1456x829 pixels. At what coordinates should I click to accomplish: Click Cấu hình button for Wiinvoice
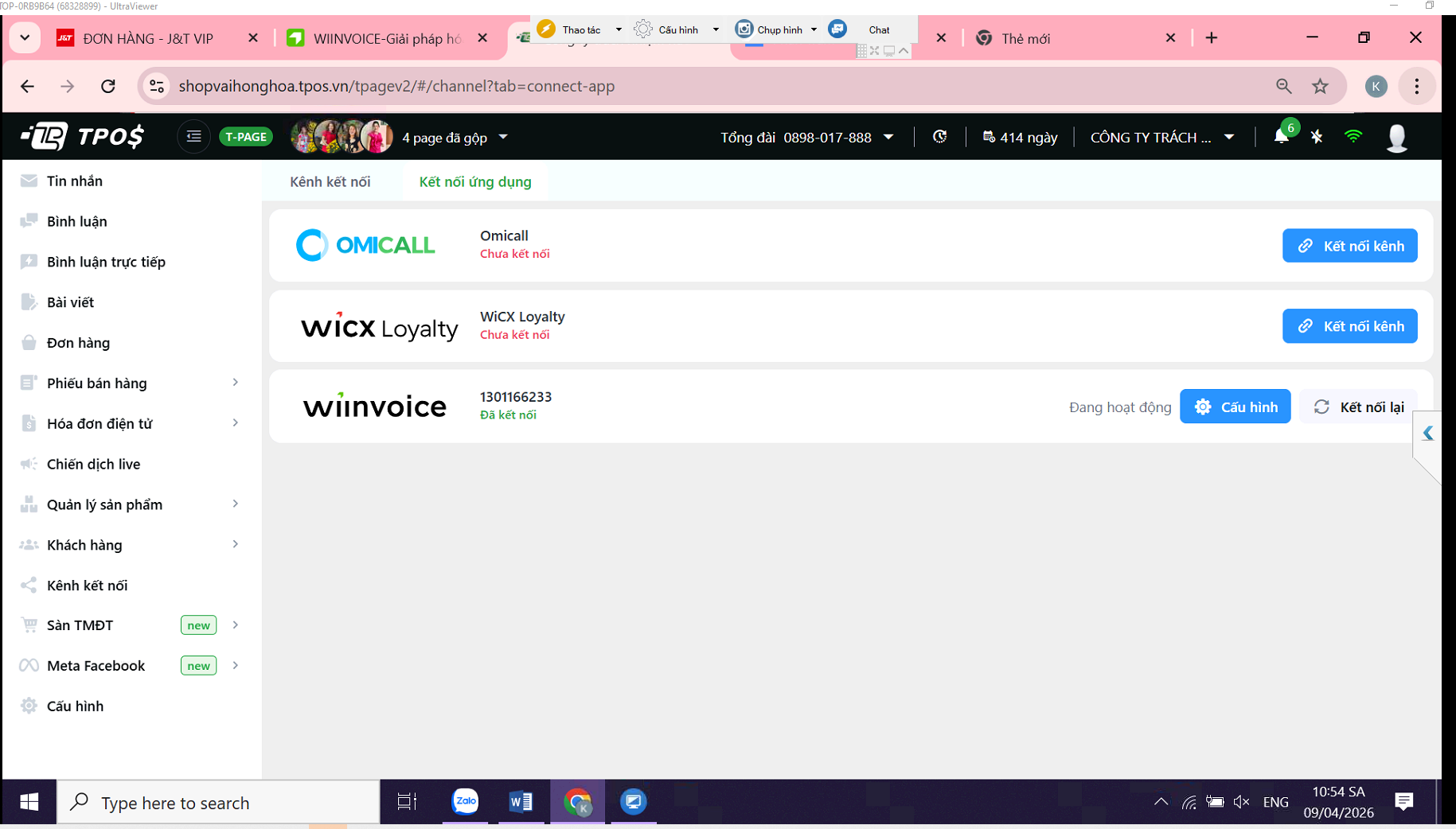[1235, 407]
